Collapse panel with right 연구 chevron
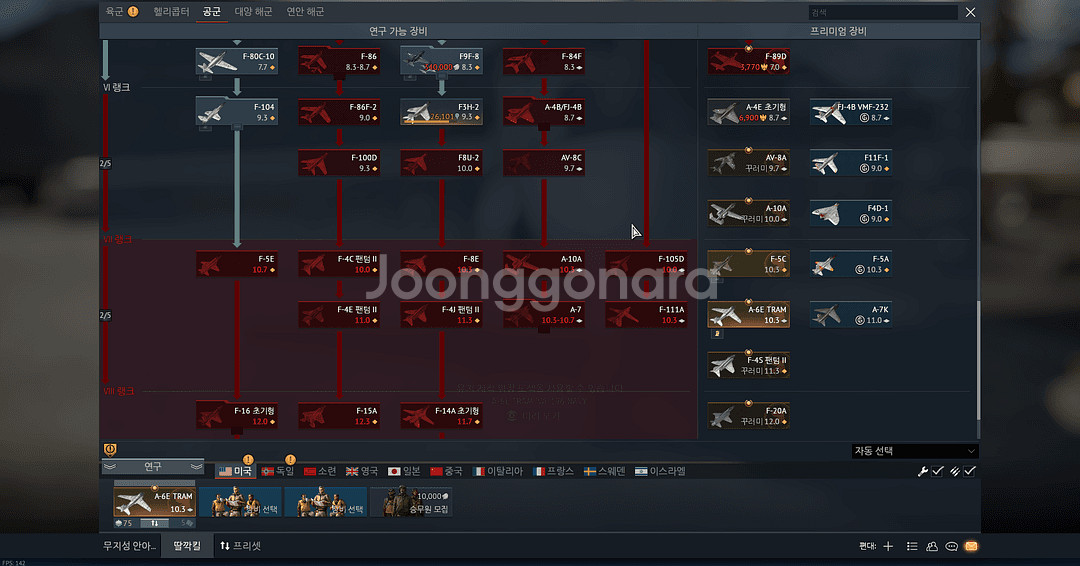This screenshot has height=566, width=1080. 196,467
